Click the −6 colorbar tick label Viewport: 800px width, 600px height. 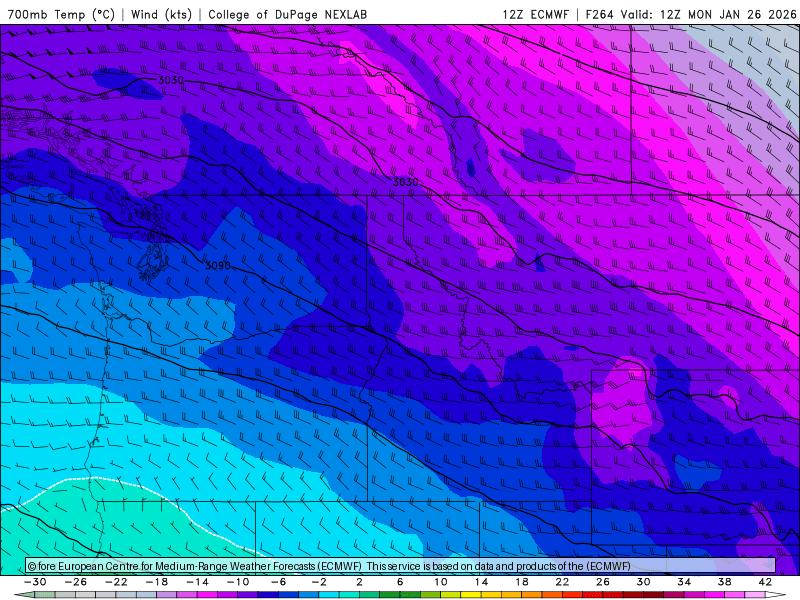coord(278,582)
